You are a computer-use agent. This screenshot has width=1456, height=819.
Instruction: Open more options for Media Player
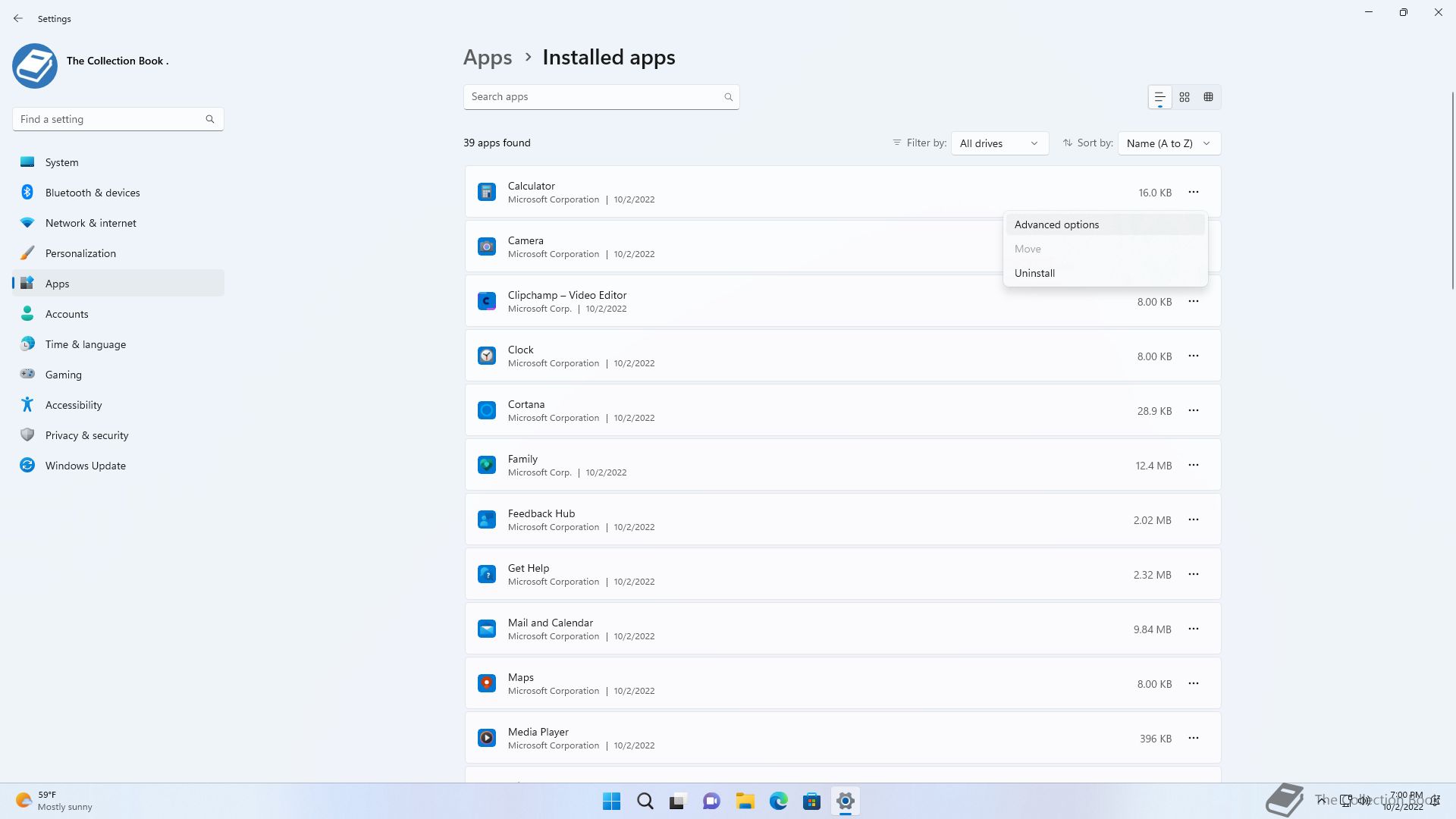pos(1193,738)
